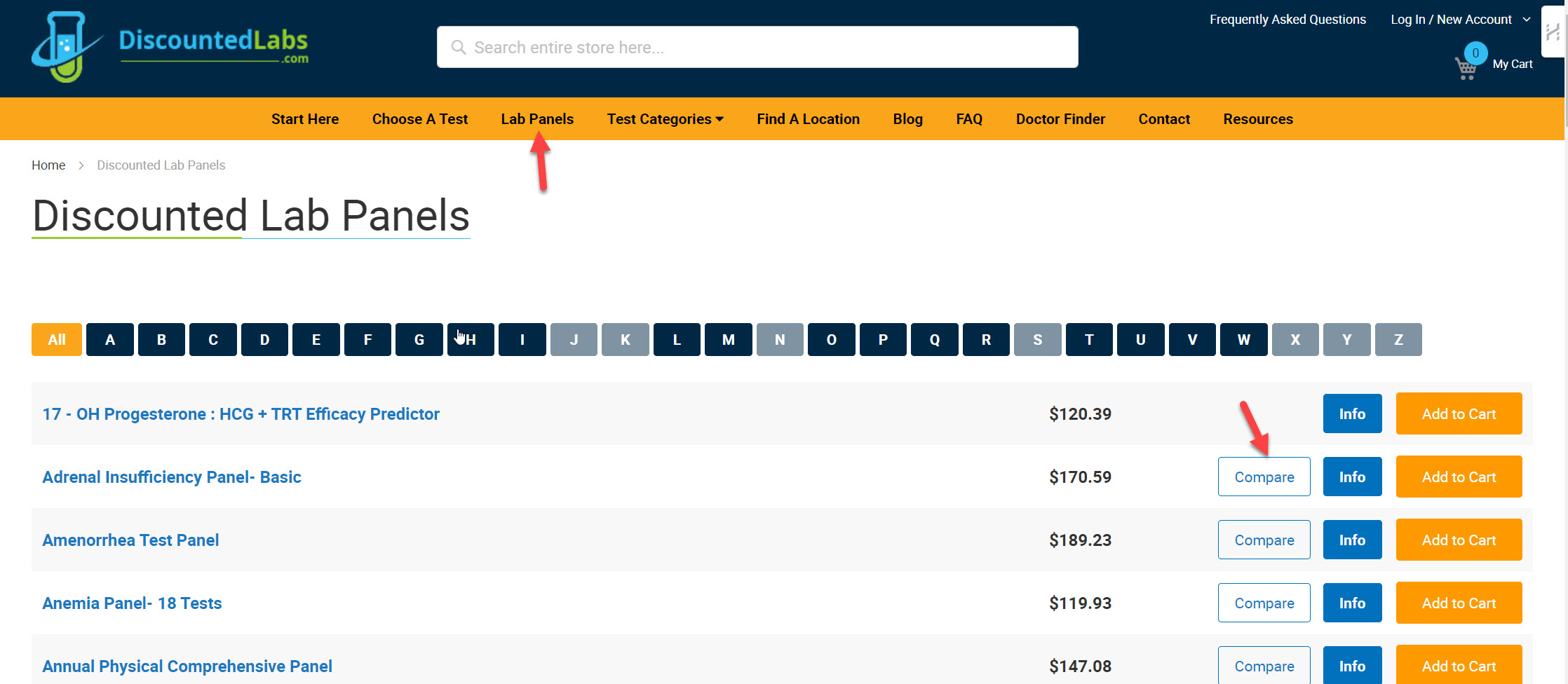Open Lab Panels menu item

coord(537,119)
